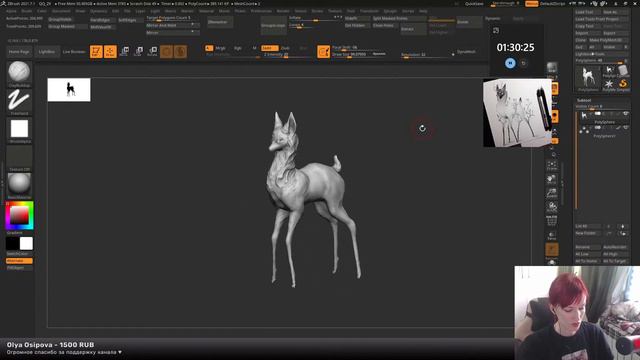Expand Mirror And Weld axis options
Viewport: 640px width, 360px height.
coord(192,25)
